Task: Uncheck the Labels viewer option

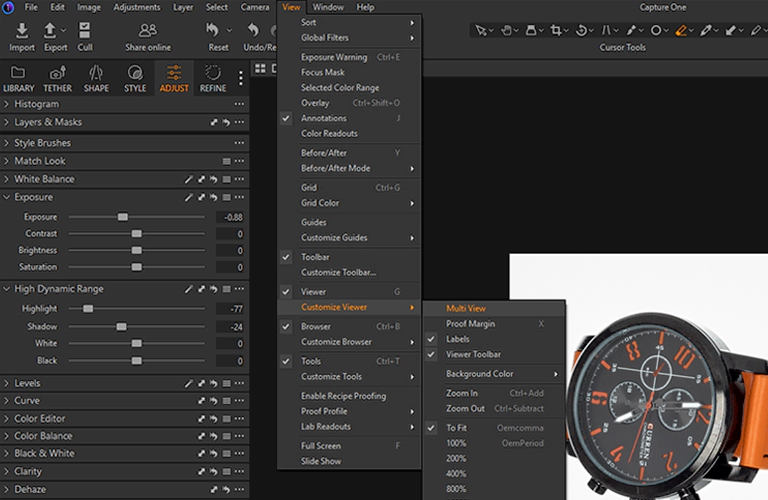Action: (457, 339)
